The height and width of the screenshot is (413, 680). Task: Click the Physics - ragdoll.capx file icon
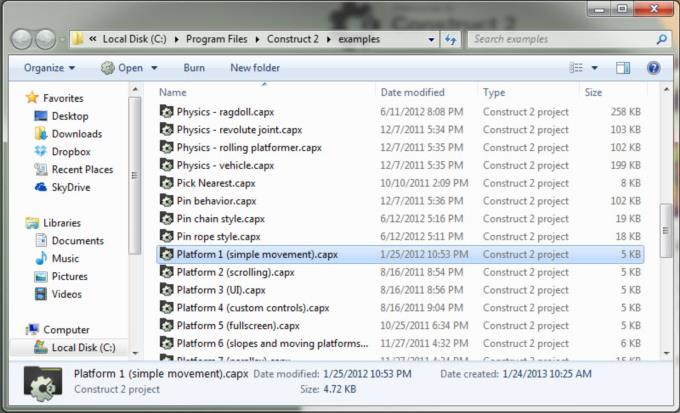pos(167,111)
